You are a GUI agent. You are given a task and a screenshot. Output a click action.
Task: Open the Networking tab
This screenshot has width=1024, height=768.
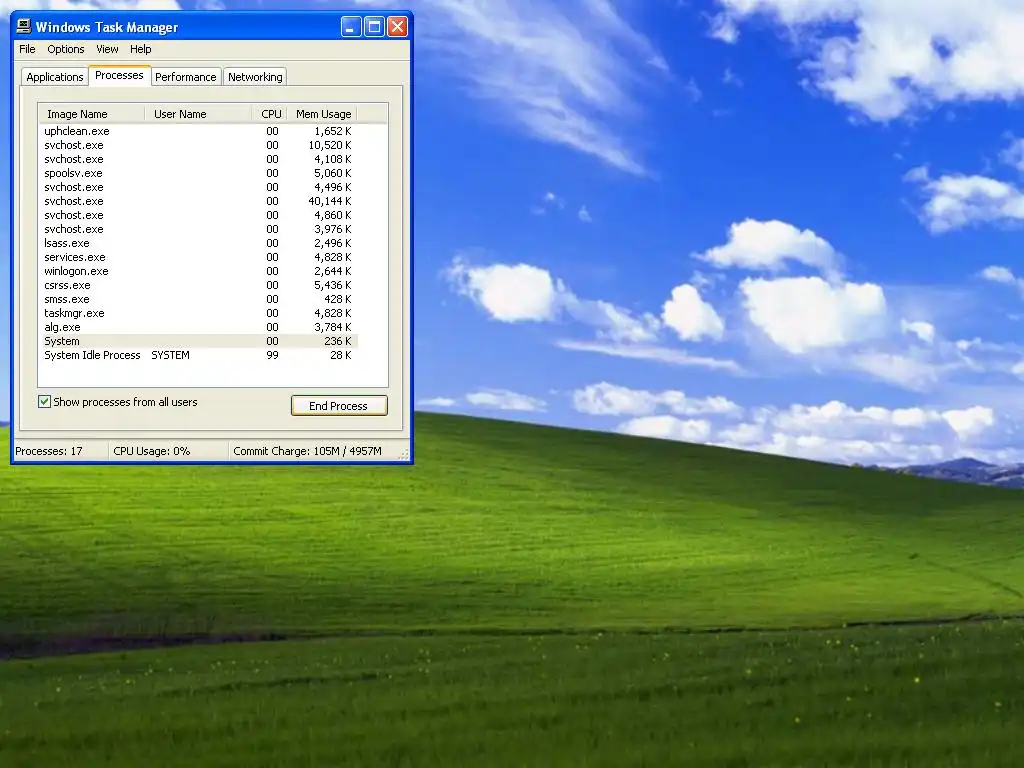[255, 77]
